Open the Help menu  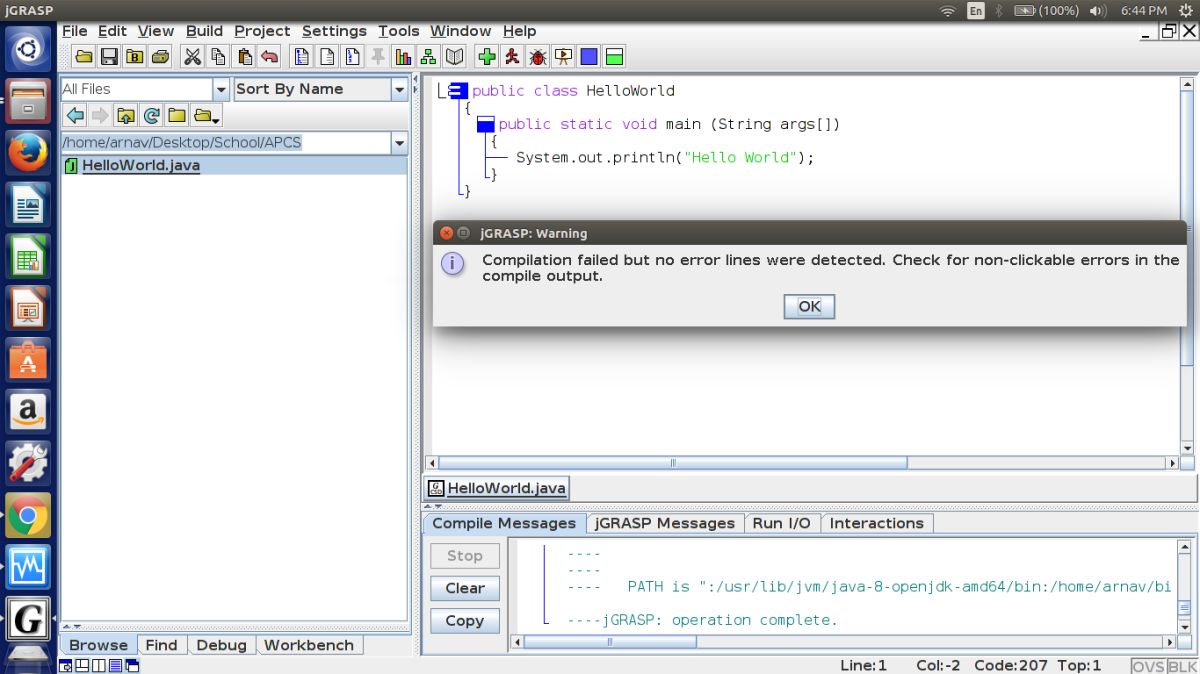(519, 31)
